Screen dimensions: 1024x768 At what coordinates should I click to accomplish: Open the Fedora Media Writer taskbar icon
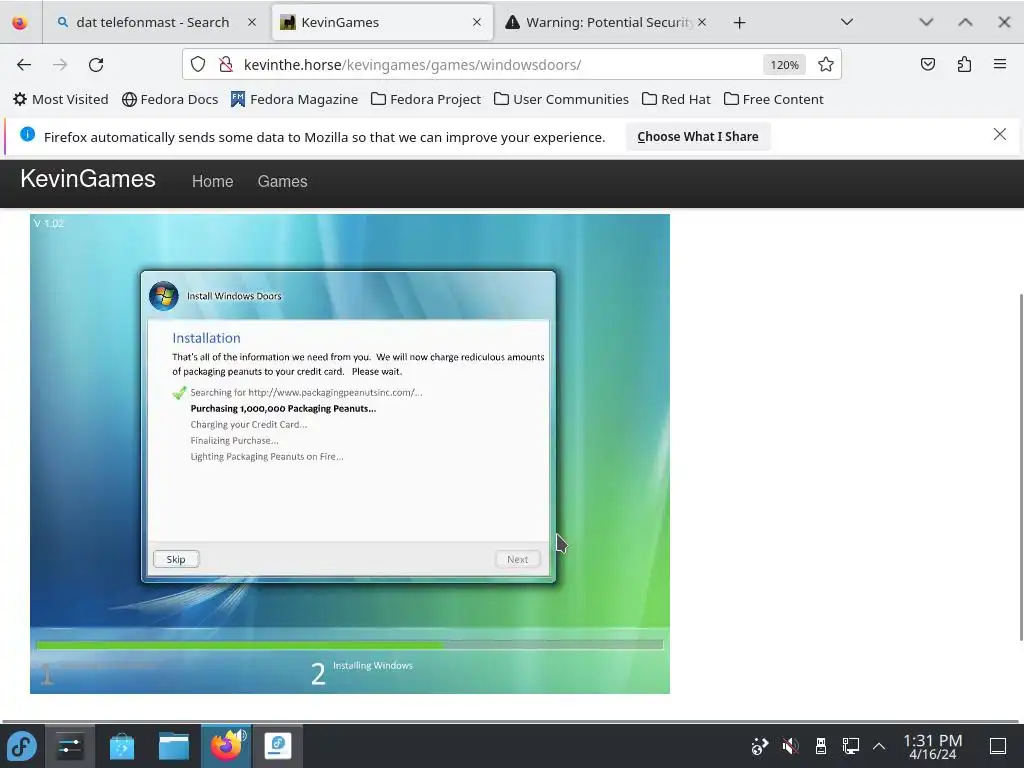(x=278, y=746)
